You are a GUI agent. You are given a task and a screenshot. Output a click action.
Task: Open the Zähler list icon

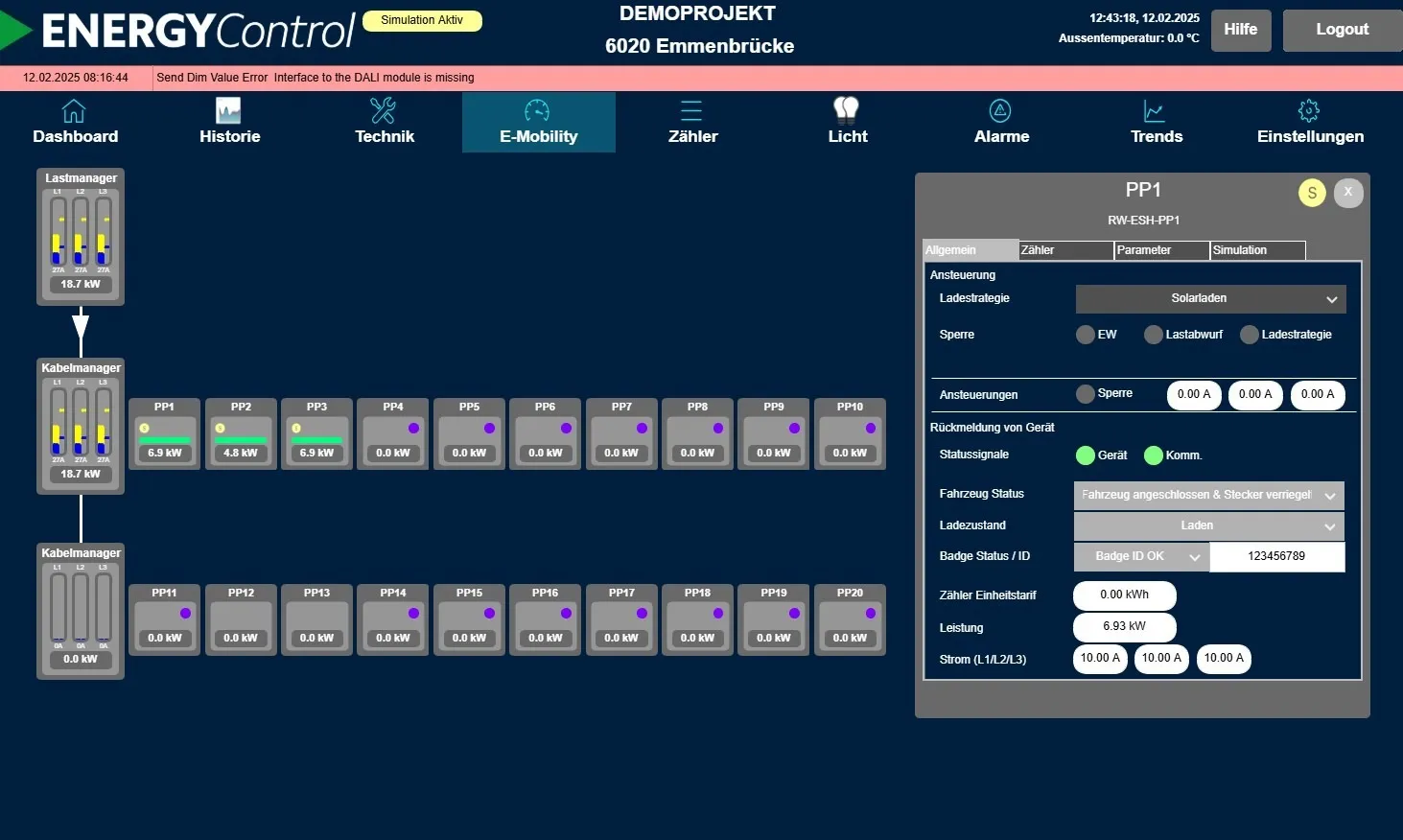pos(691,111)
